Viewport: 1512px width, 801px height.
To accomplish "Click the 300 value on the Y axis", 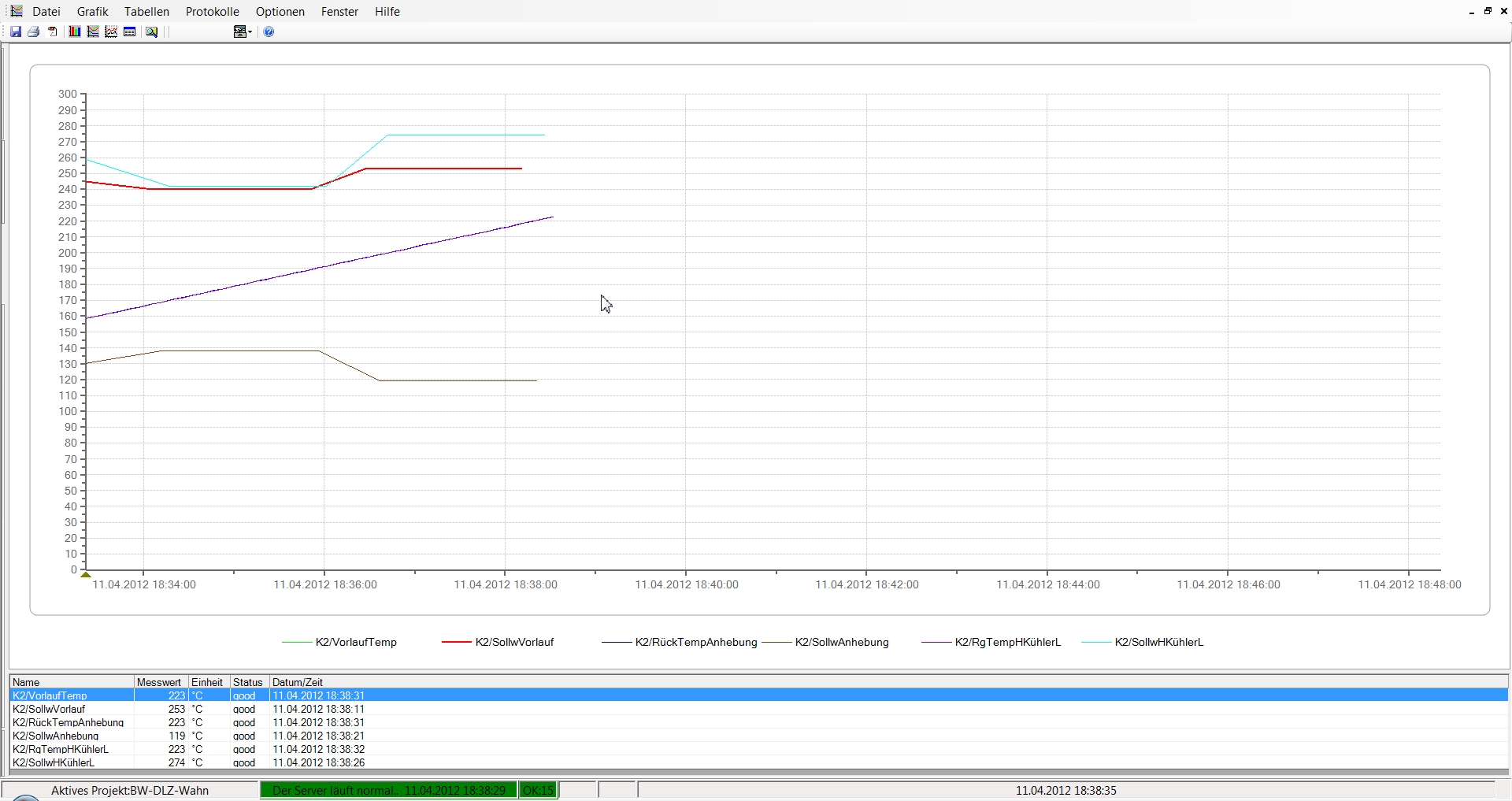I will [x=68, y=94].
